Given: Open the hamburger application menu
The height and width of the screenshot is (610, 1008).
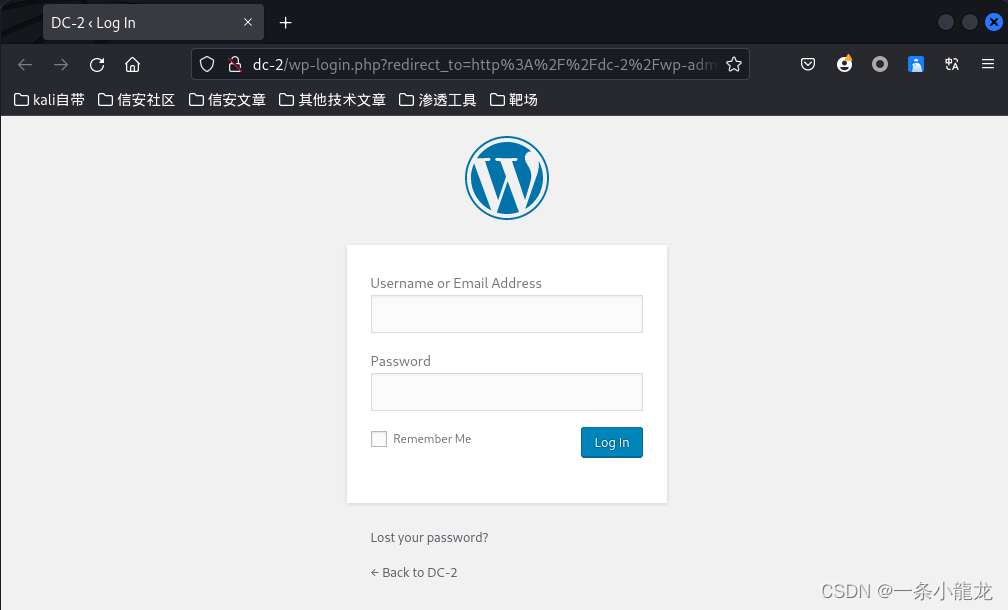Looking at the screenshot, I should pos(988,64).
